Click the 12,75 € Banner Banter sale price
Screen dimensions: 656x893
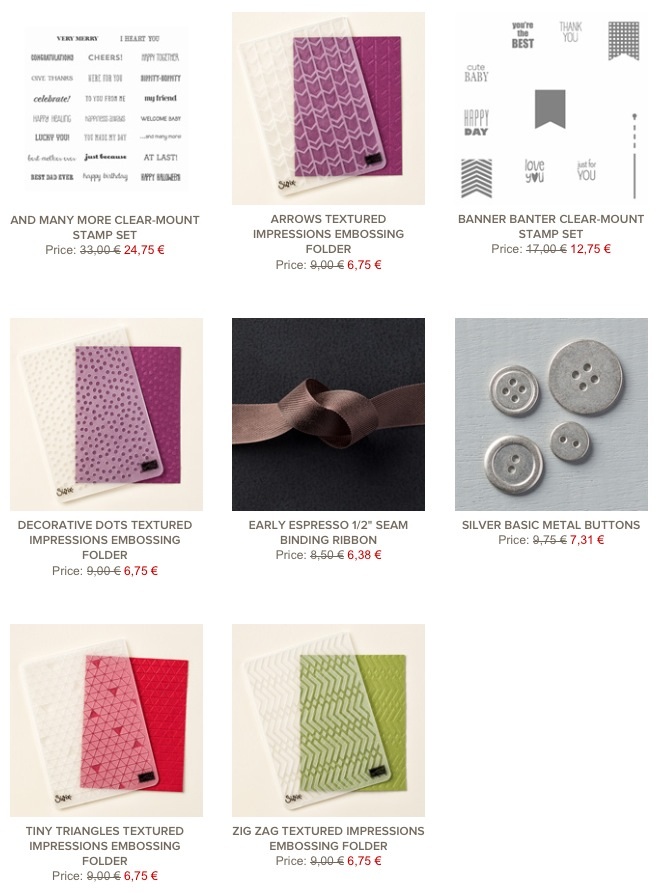(591, 249)
